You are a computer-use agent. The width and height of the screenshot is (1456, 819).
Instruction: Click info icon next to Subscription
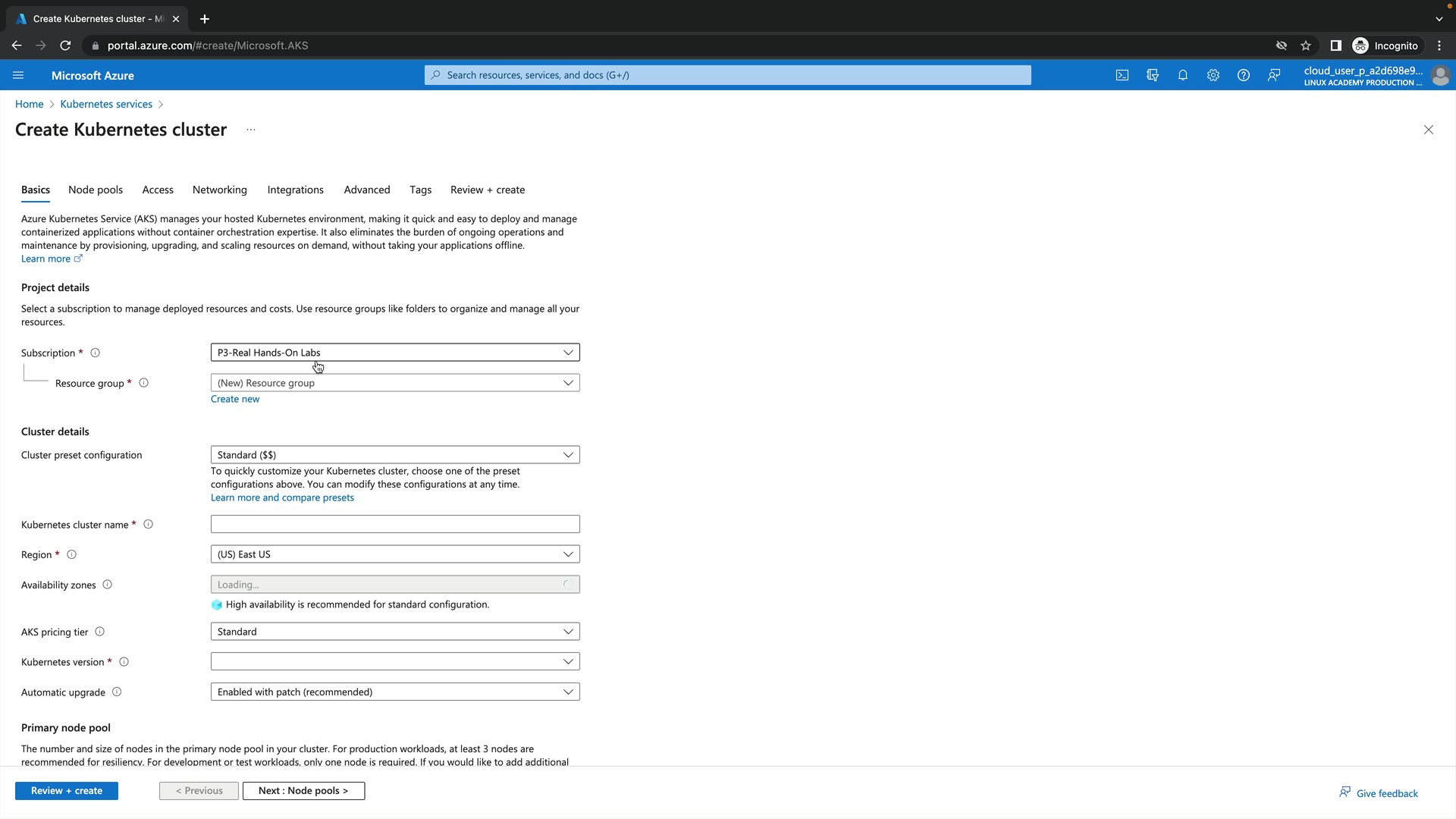(x=96, y=353)
